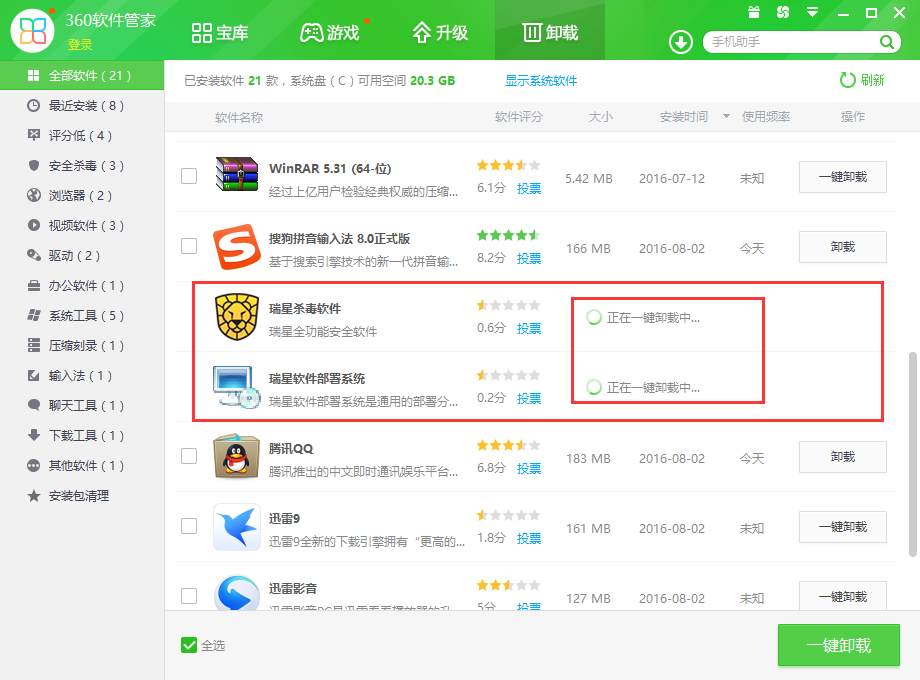This screenshot has width=920, height=680.
Task: Click 一键卸载 button for 迅雷影音
Action: [843, 596]
